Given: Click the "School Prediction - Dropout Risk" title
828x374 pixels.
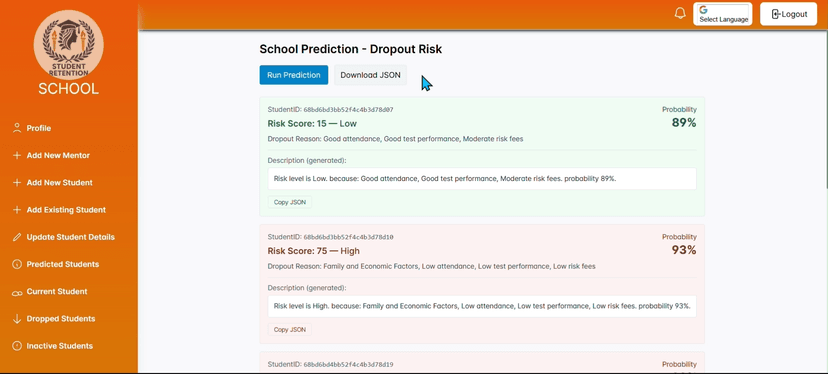Looking at the screenshot, I should 351,49.
